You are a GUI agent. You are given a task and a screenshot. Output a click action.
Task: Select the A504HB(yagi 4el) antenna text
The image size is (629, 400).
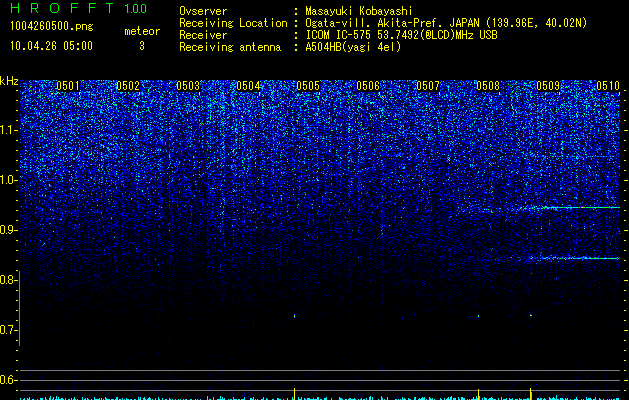353,47
